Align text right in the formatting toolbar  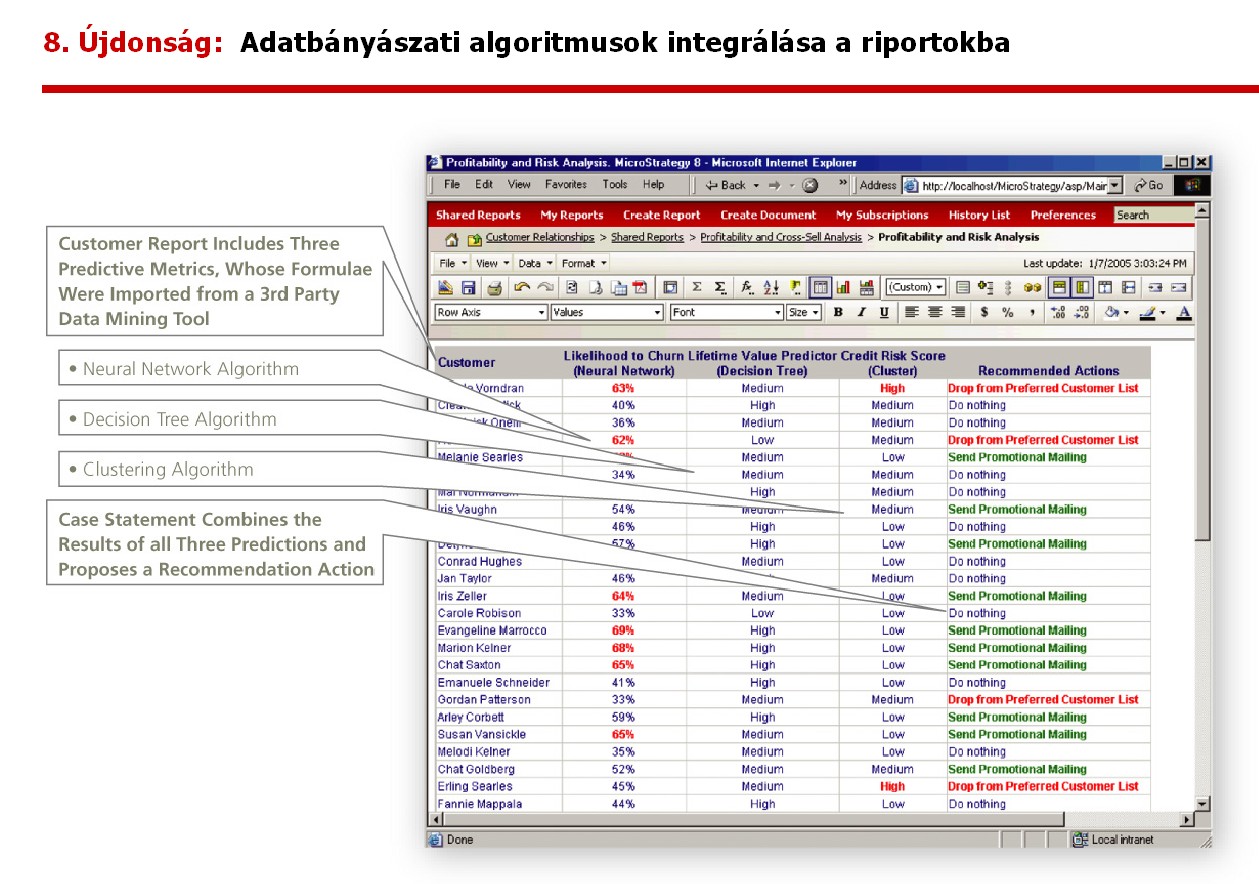pos(959,312)
